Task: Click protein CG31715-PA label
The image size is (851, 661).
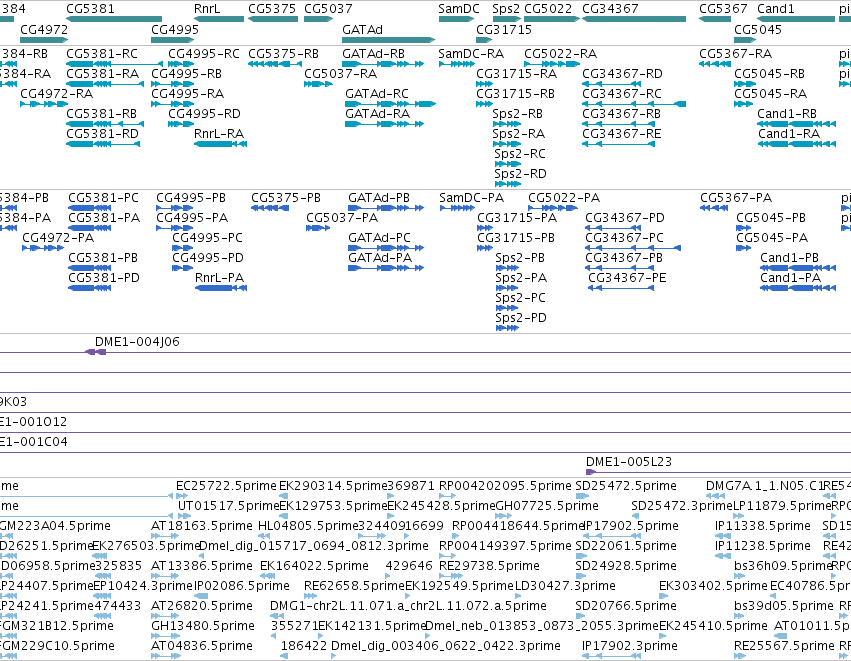Action: 517,218
